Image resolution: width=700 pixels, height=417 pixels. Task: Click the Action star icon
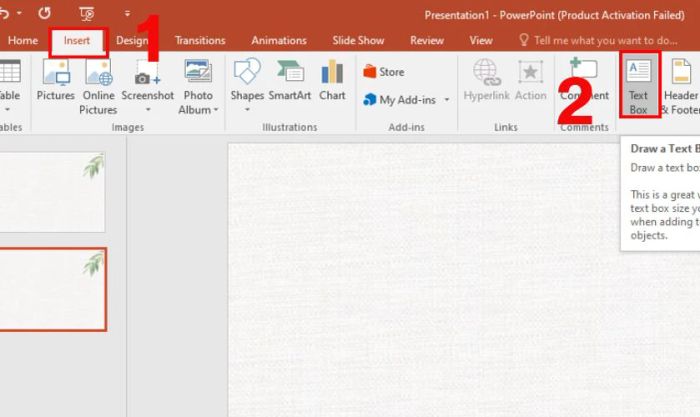pyautogui.click(x=530, y=72)
